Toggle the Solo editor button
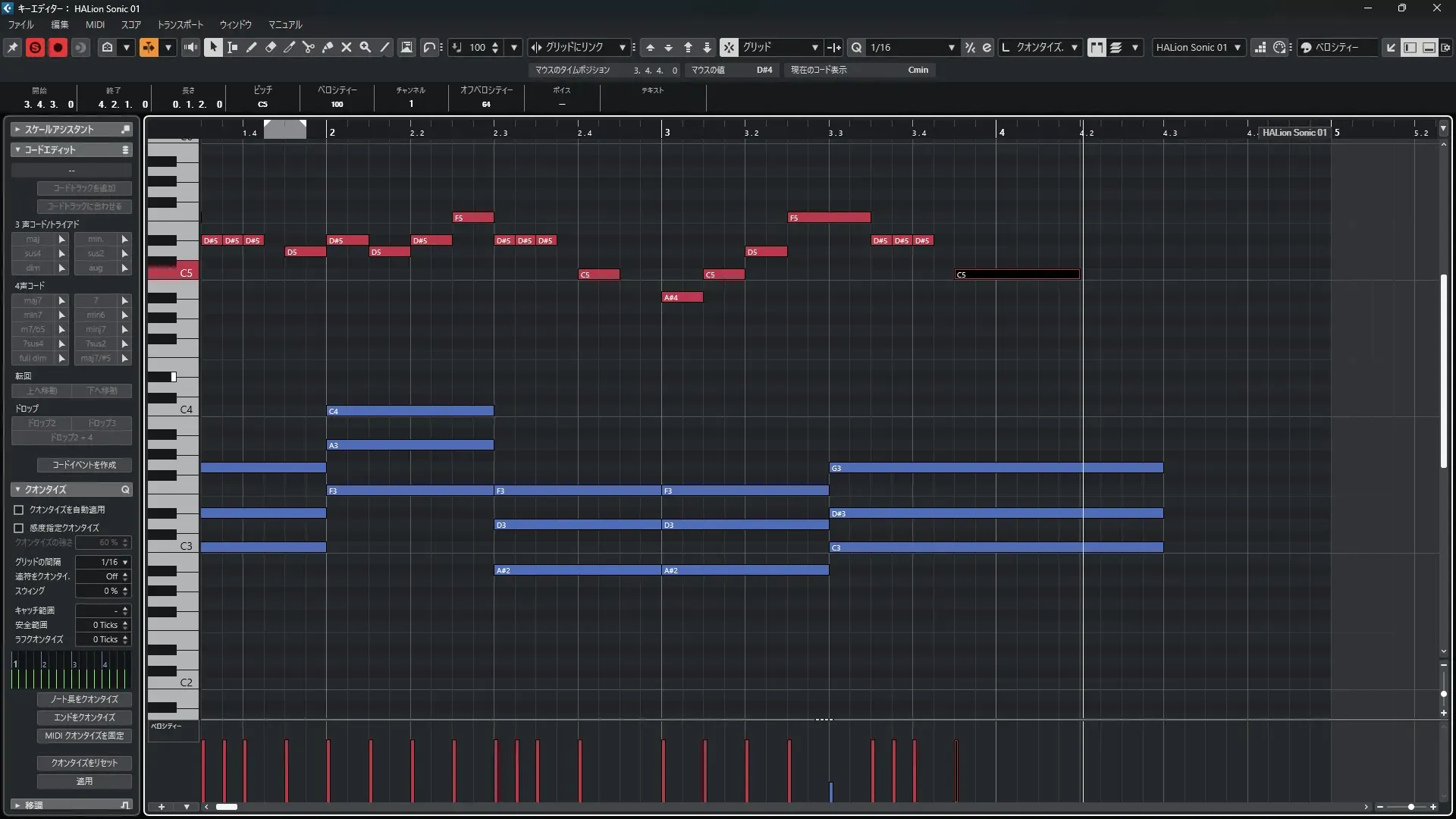Viewport: 1456px width, 819px height. [x=35, y=47]
